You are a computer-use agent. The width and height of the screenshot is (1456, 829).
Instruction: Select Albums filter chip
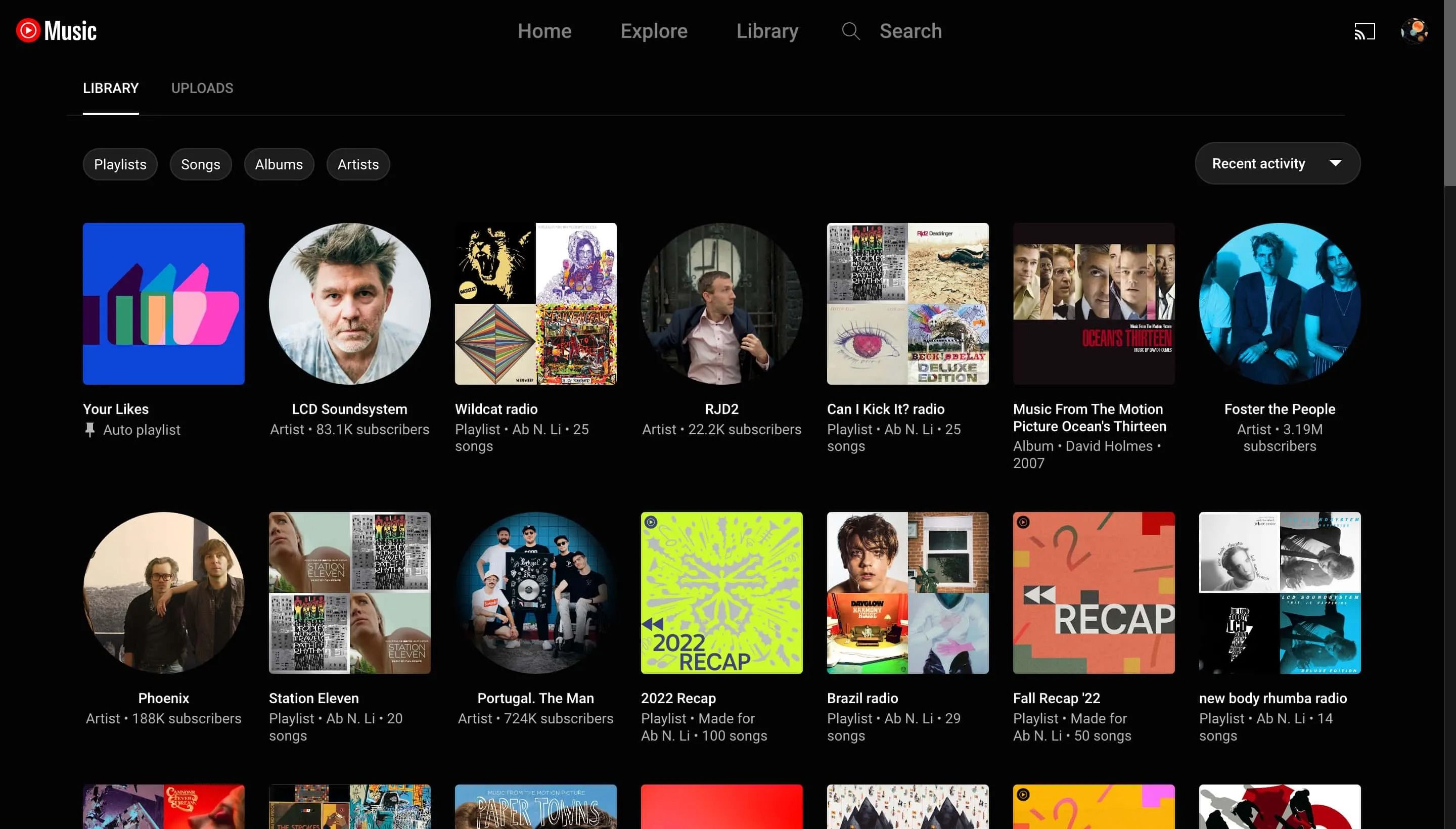(x=278, y=164)
